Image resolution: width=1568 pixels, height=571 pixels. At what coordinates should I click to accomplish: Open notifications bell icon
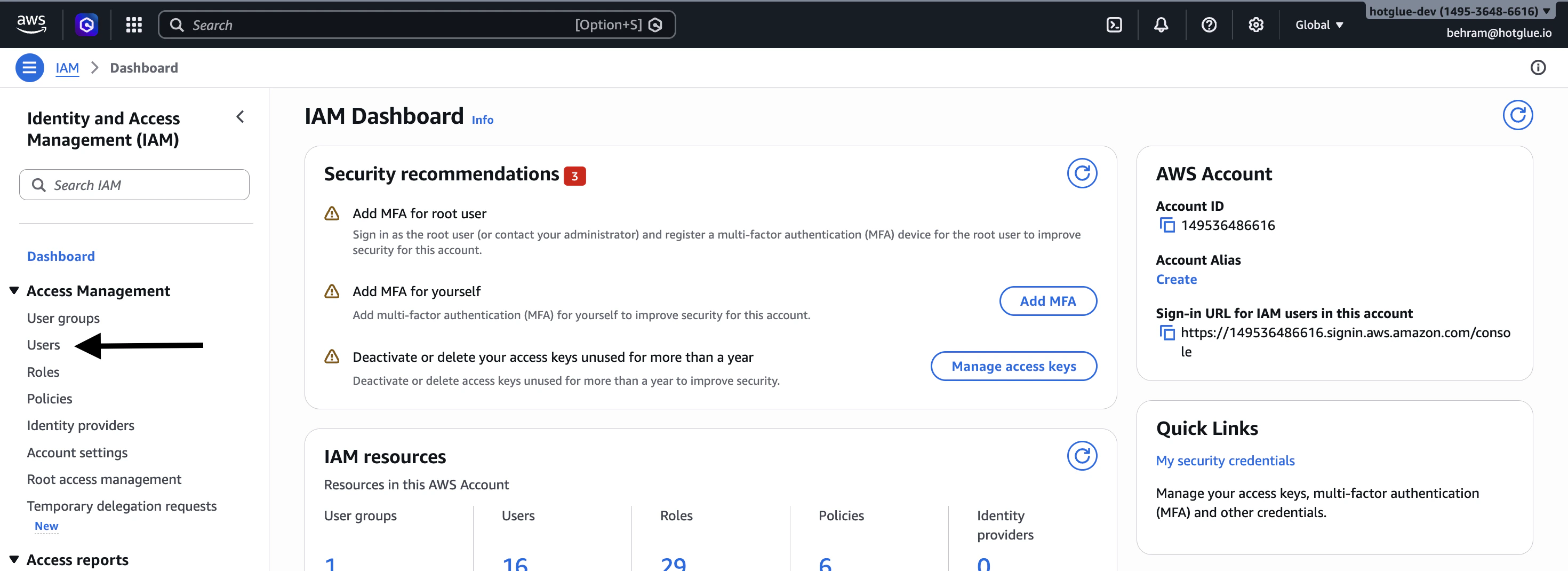pos(1161,25)
